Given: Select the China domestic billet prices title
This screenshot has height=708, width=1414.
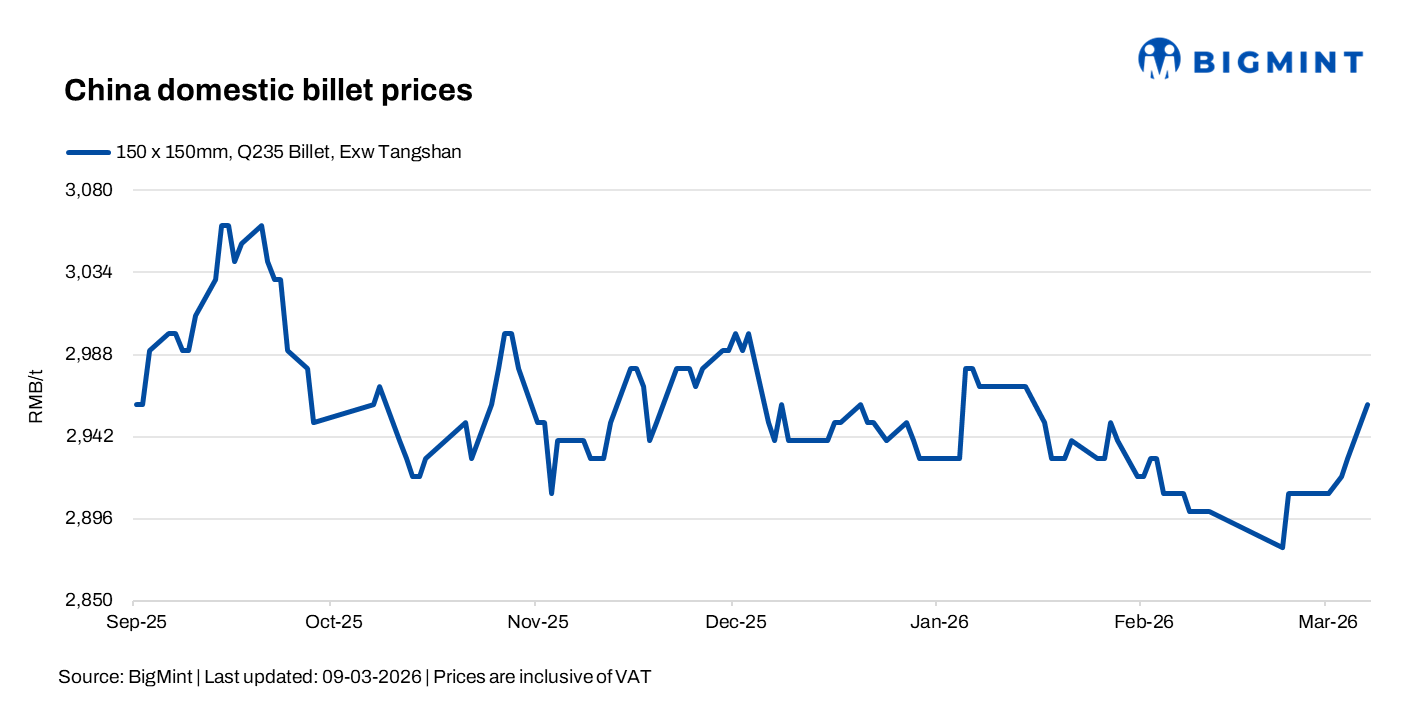Looking at the screenshot, I should pos(268,90).
